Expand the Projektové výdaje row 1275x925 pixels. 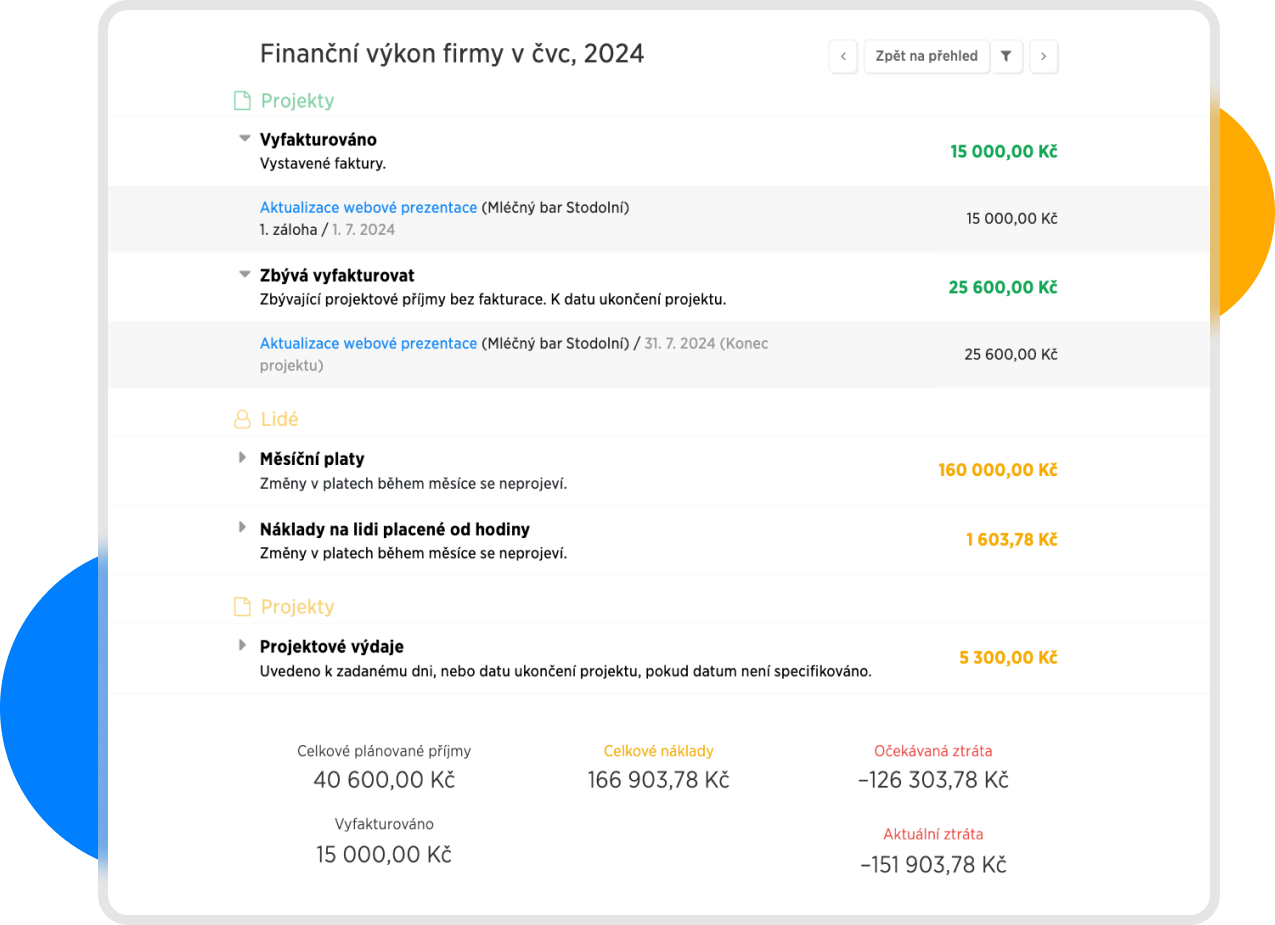pyautogui.click(x=242, y=646)
